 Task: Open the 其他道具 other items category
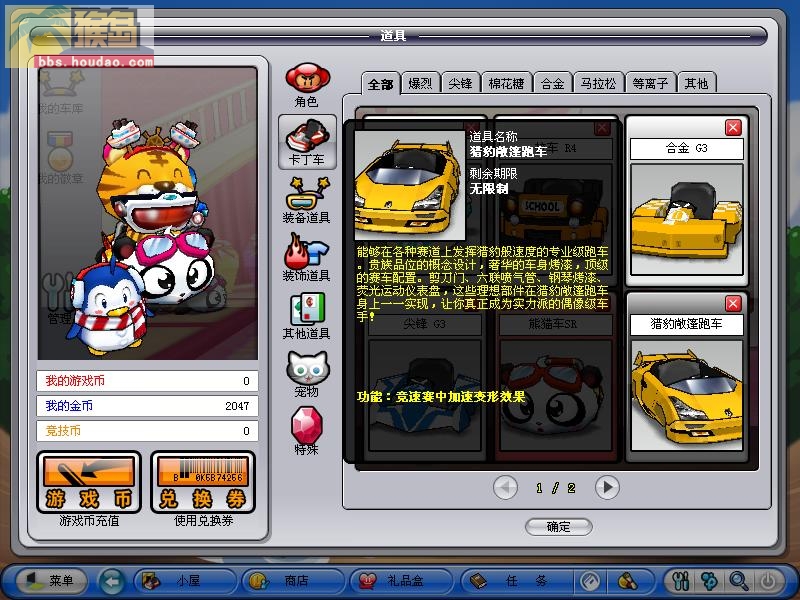tap(307, 316)
